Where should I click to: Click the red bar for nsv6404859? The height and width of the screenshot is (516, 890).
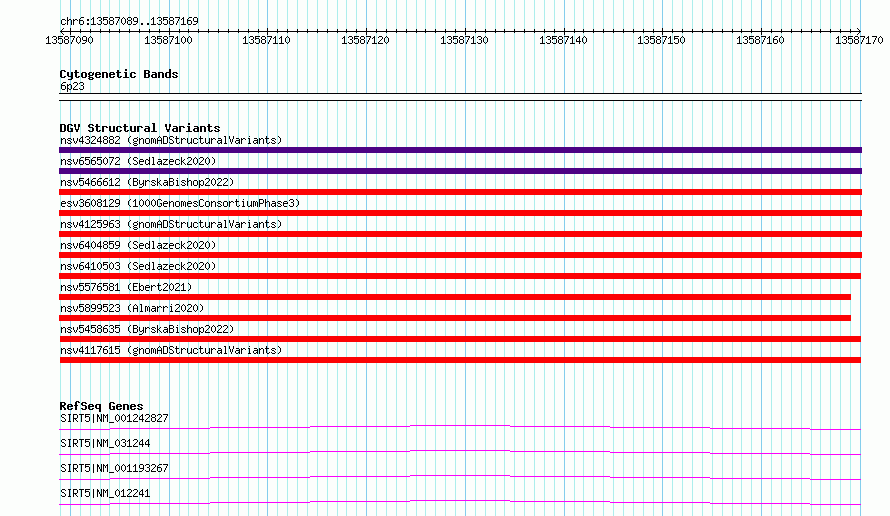tap(460, 255)
